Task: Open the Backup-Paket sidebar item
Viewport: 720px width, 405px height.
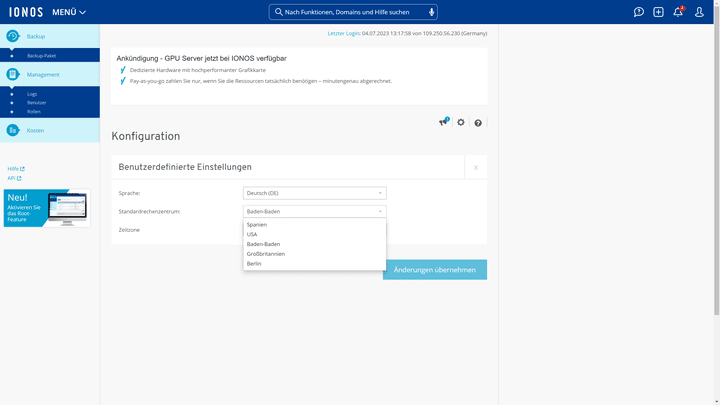Action: (41, 56)
